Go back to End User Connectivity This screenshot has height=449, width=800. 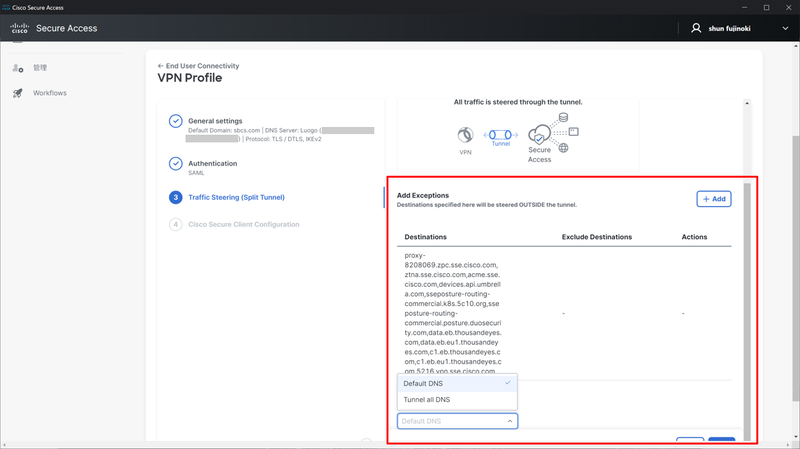[202, 66]
